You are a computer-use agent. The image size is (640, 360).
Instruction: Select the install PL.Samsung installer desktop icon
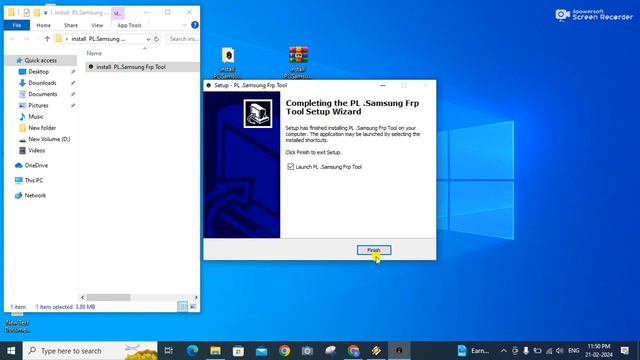[227, 62]
